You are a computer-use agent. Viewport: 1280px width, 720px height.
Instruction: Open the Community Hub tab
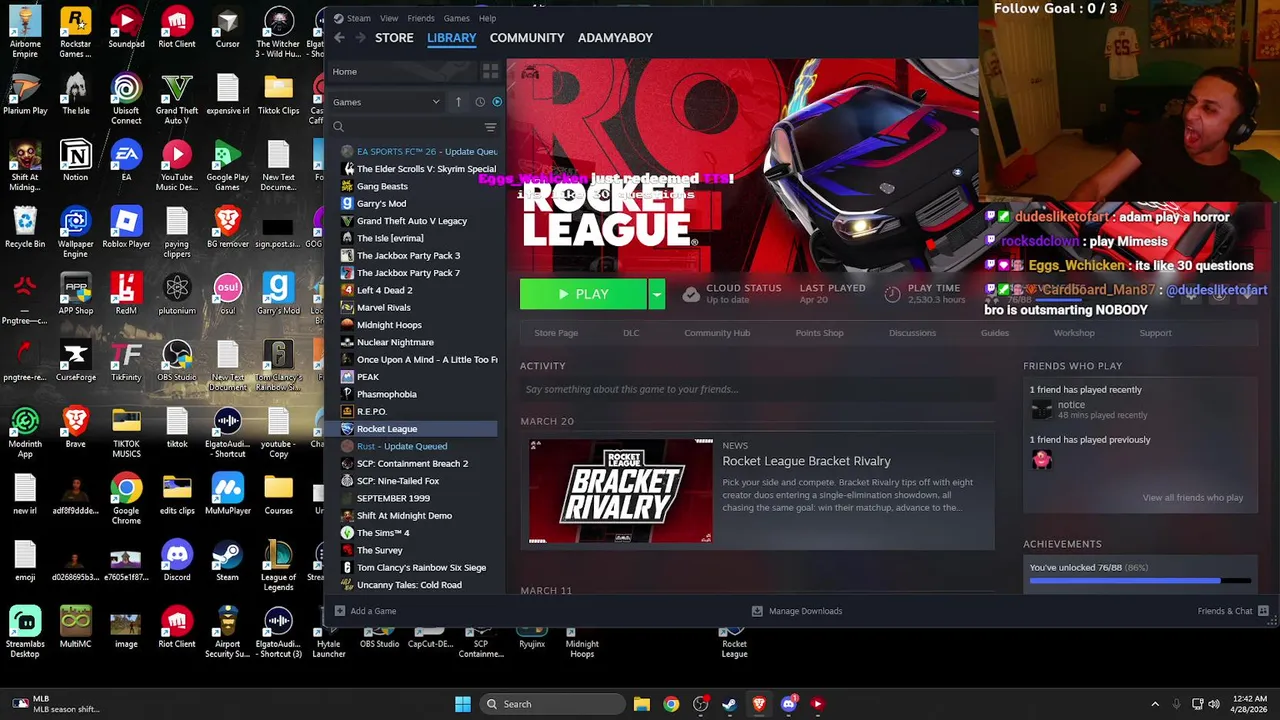[x=717, y=333]
